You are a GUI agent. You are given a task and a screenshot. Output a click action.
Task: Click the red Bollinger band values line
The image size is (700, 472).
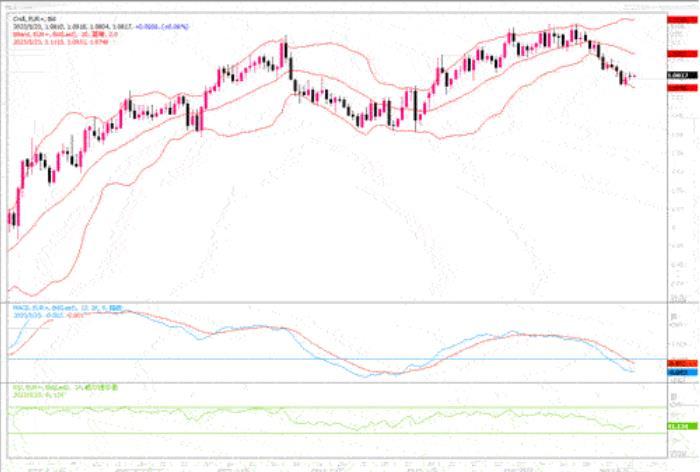[60, 42]
